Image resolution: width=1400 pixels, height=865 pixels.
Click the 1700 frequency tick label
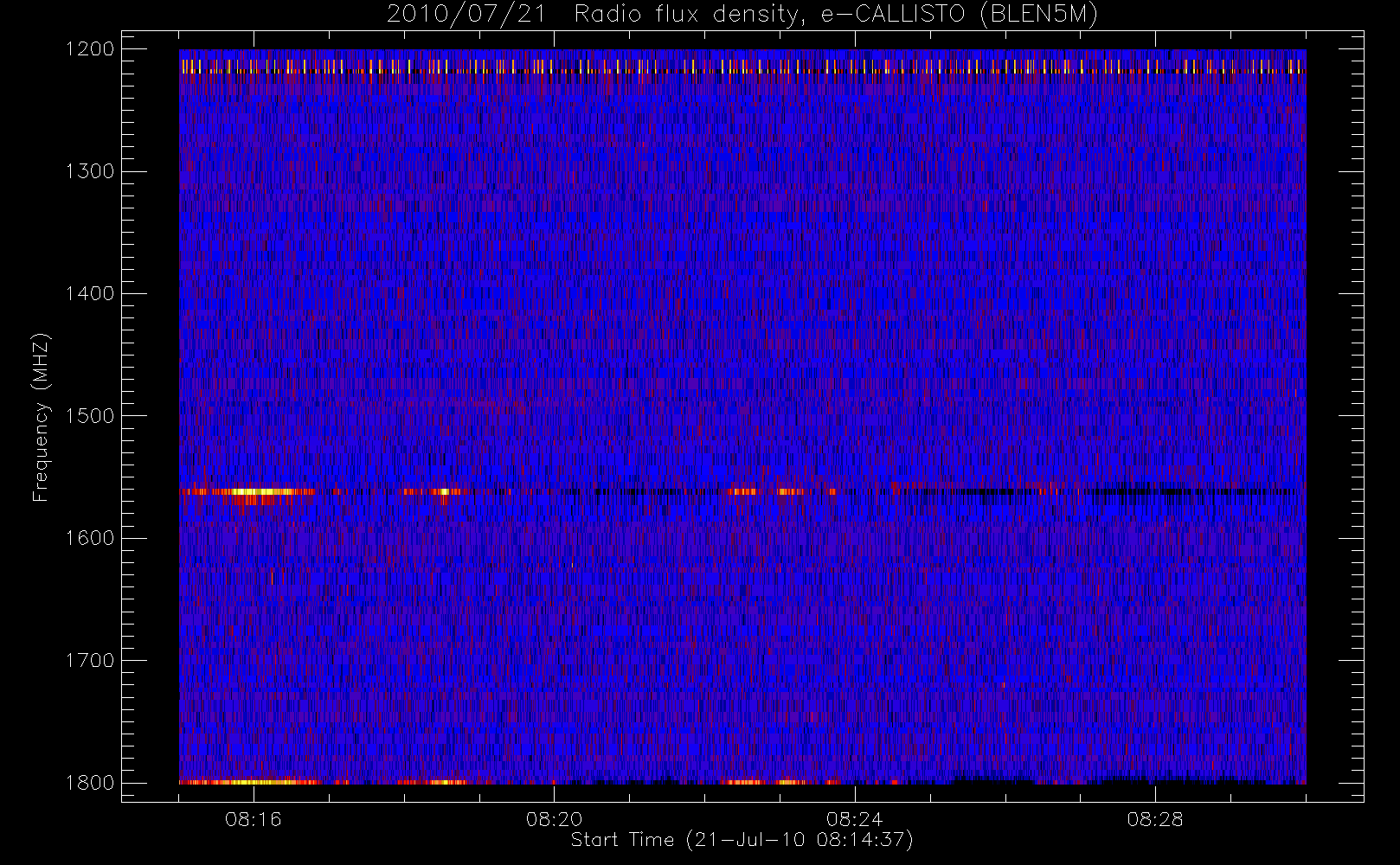90,660
